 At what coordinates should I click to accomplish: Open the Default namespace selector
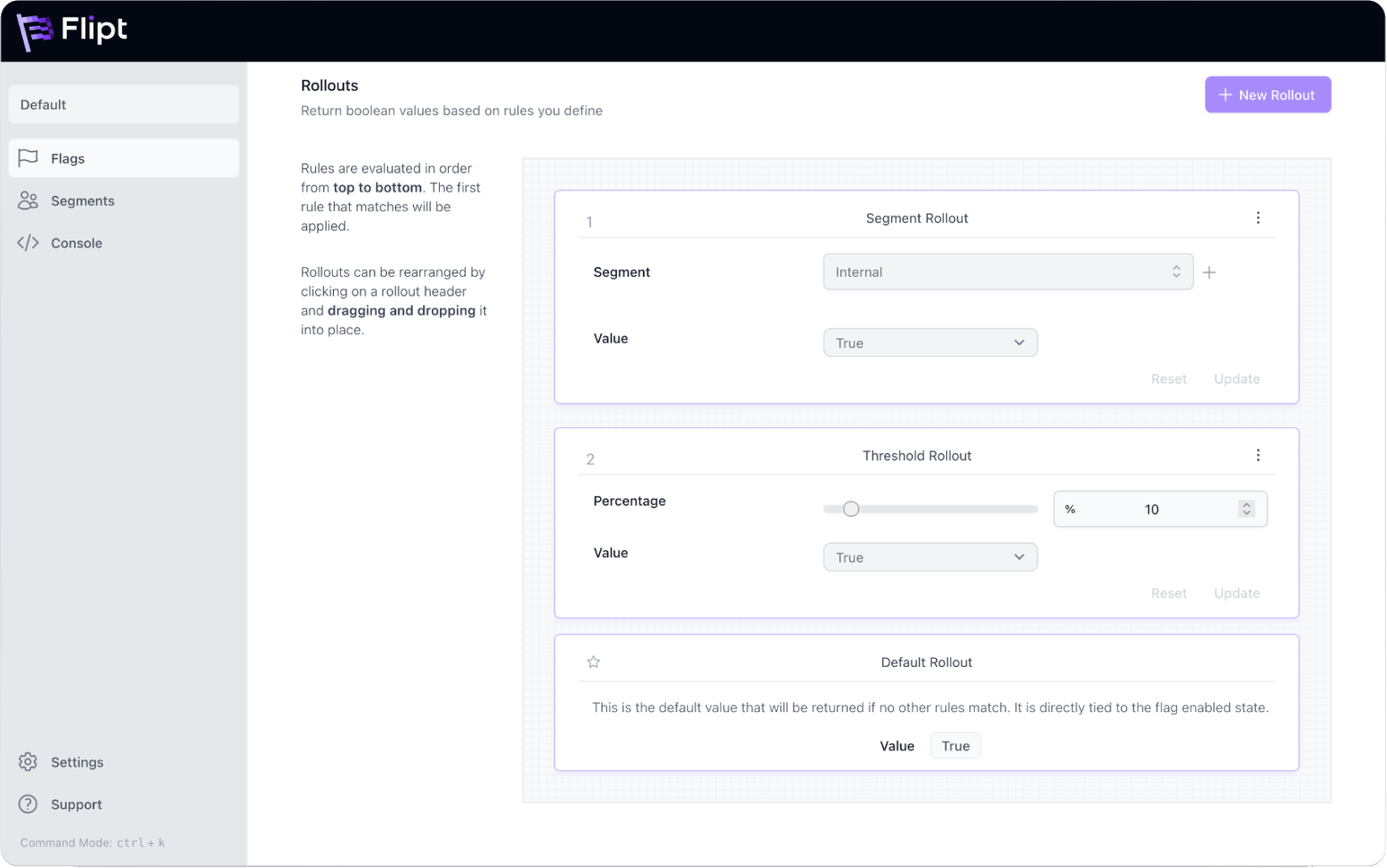point(124,104)
